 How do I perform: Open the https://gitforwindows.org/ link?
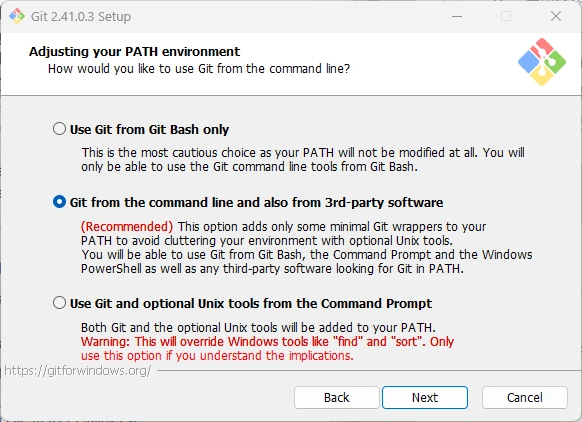tap(78, 370)
